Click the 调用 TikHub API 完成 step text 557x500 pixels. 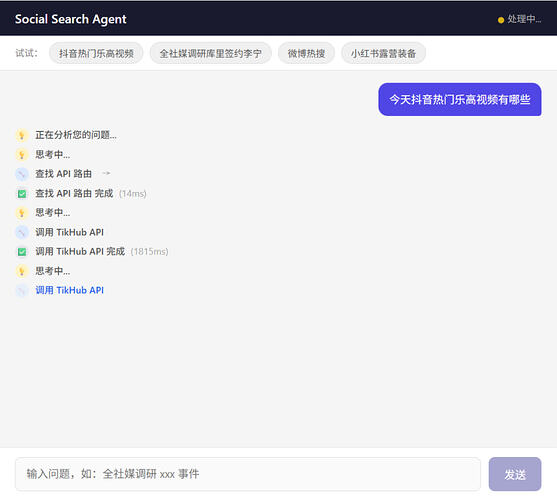pyautogui.click(x=80, y=252)
